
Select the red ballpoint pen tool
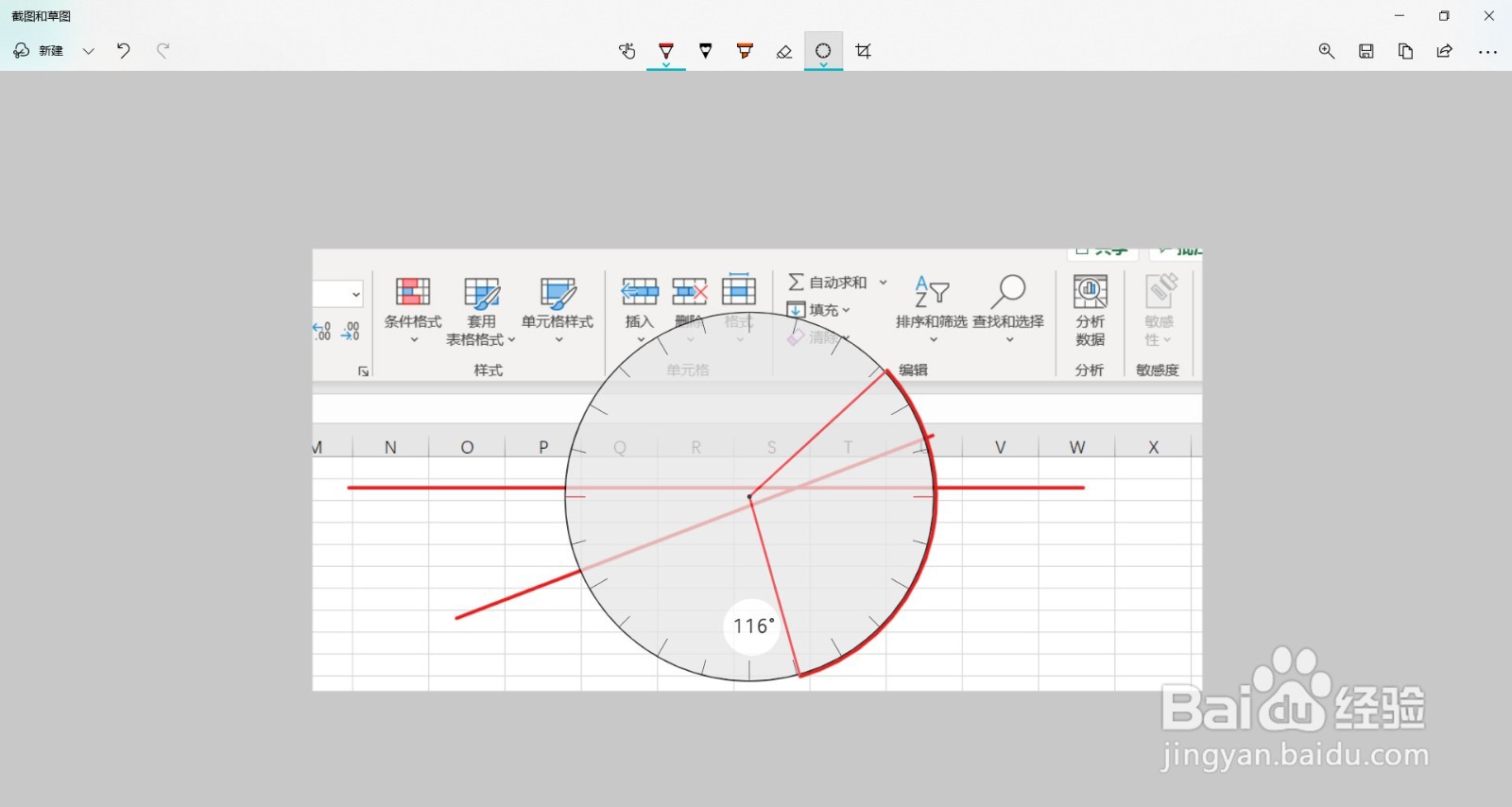pyautogui.click(x=666, y=51)
